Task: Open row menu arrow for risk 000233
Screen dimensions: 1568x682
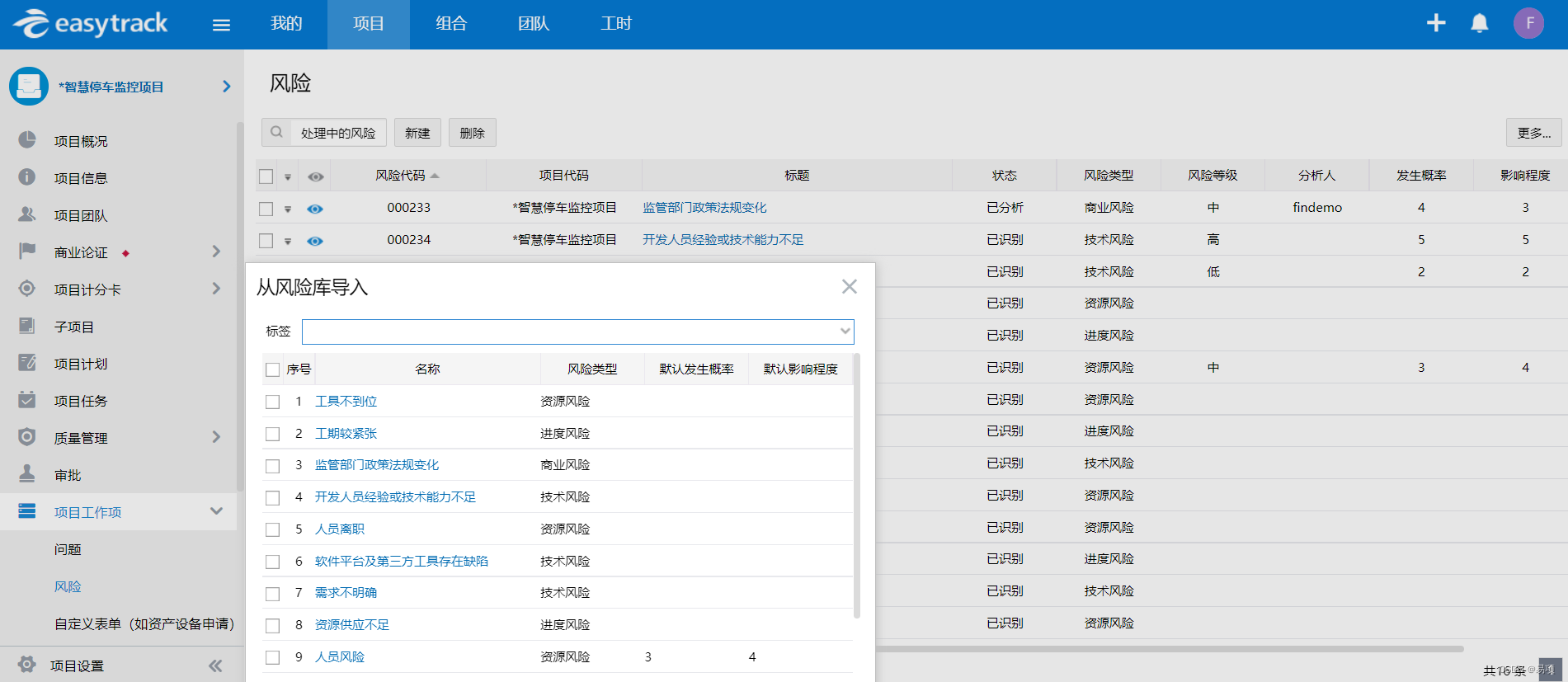Action: coord(288,209)
